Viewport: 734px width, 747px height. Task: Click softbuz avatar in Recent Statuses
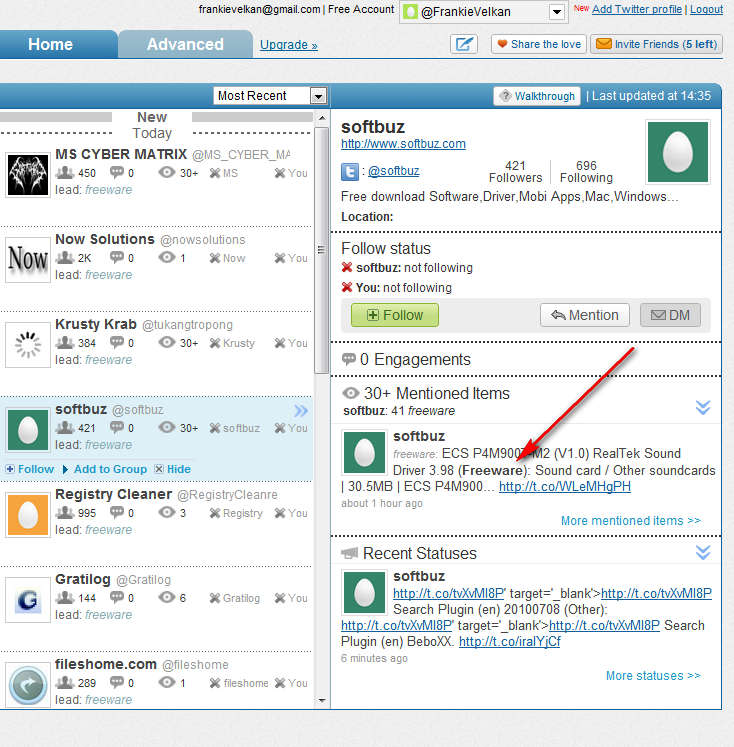(x=364, y=593)
